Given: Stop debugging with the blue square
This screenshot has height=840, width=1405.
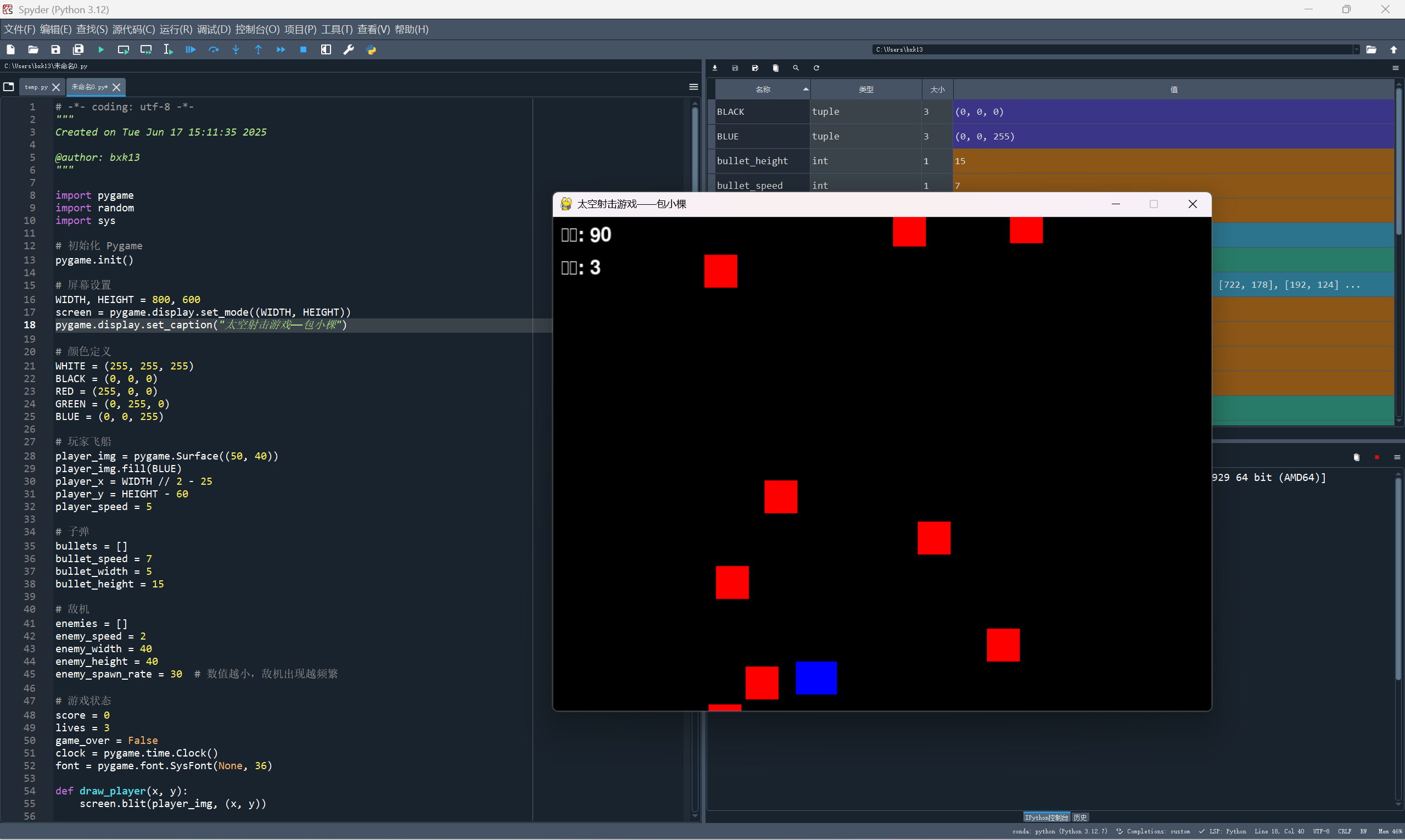Looking at the screenshot, I should (x=304, y=50).
